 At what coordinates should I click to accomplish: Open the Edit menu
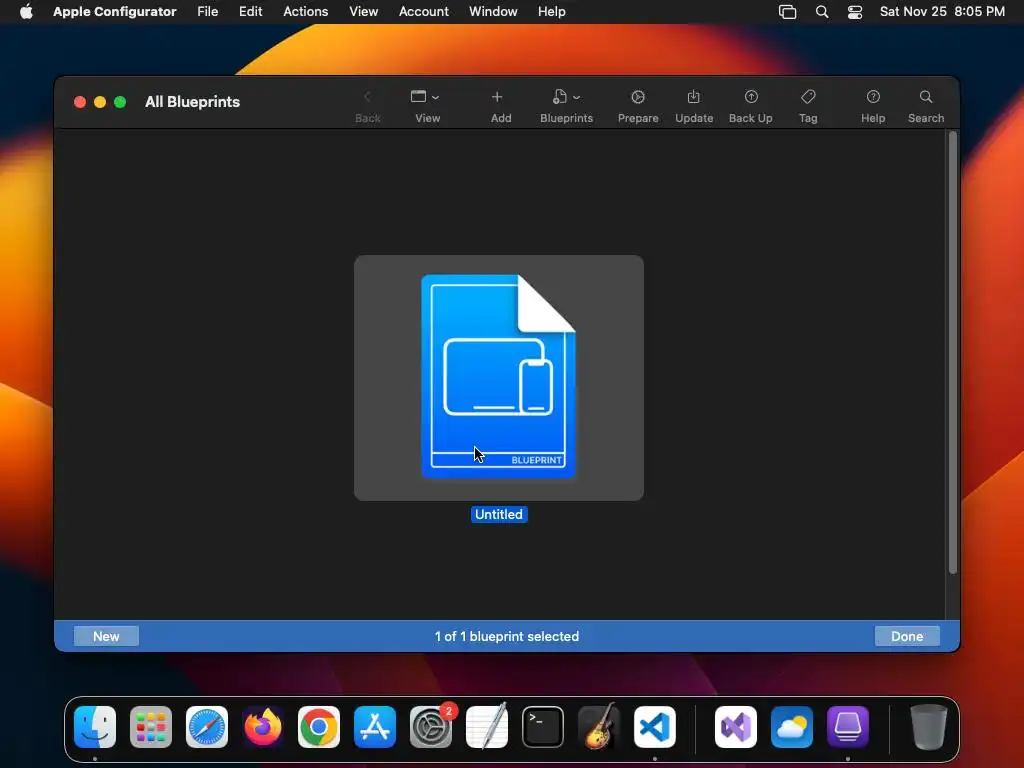[250, 12]
